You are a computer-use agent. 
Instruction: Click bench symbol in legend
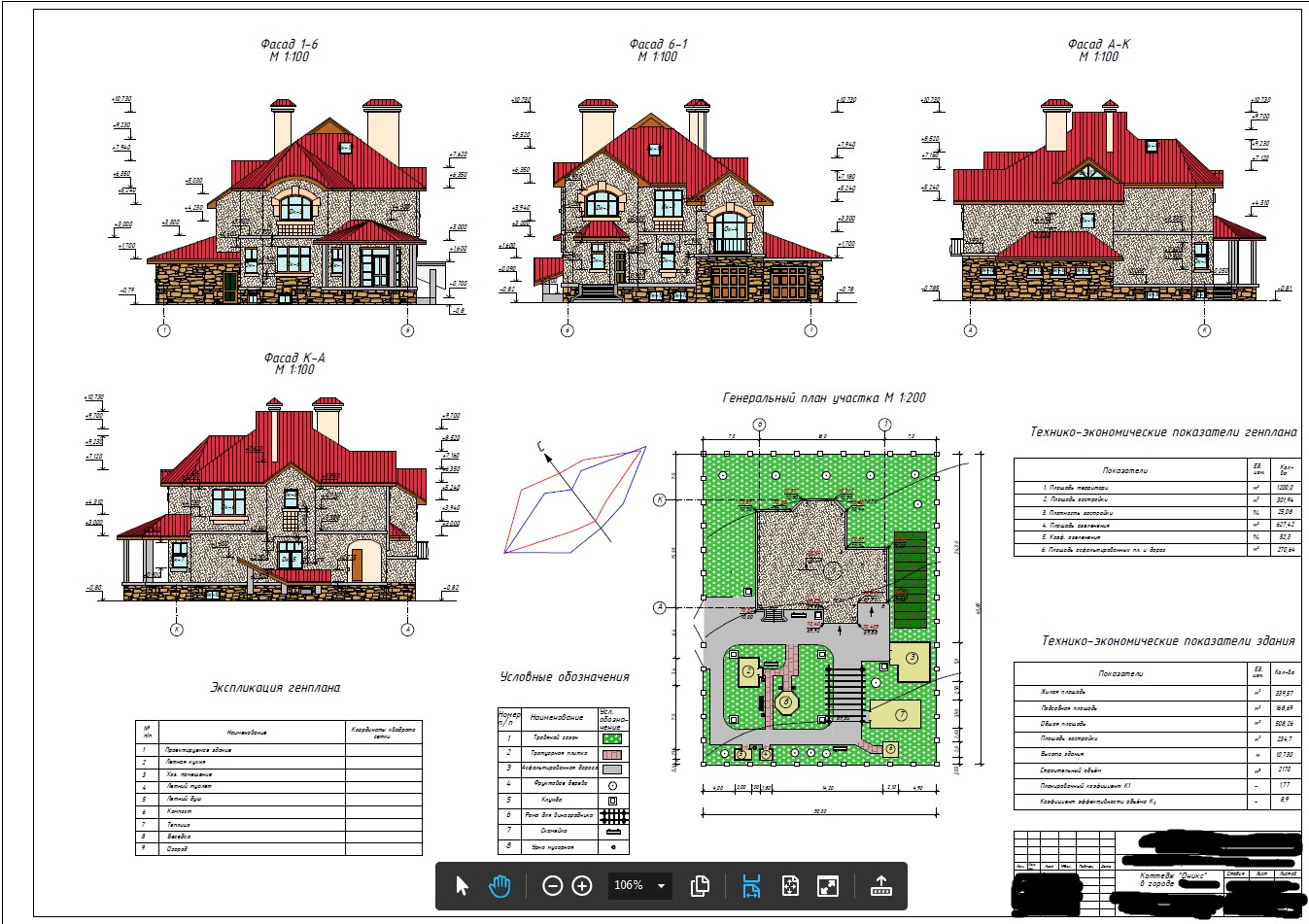coord(613,832)
